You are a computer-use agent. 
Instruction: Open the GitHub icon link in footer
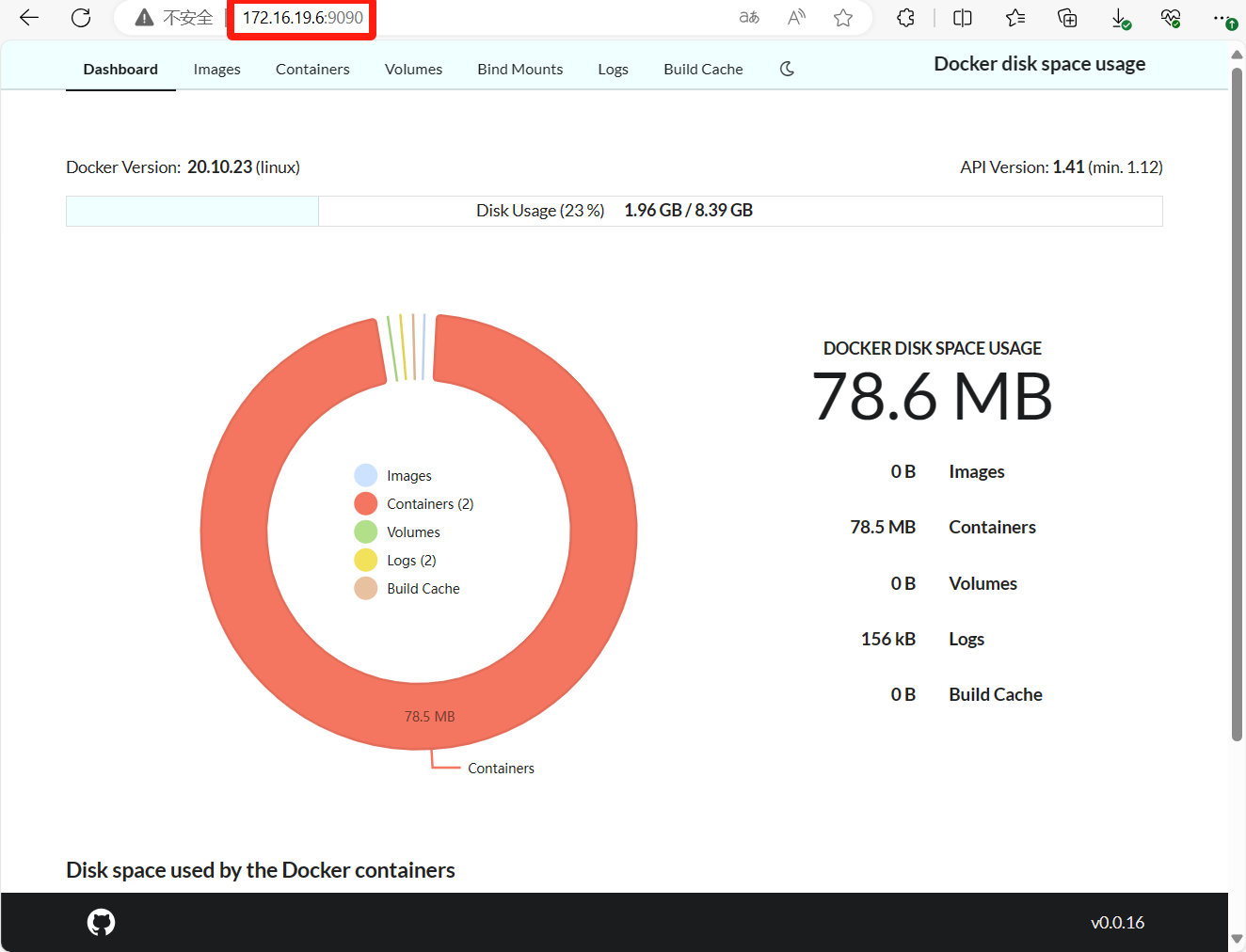101,922
